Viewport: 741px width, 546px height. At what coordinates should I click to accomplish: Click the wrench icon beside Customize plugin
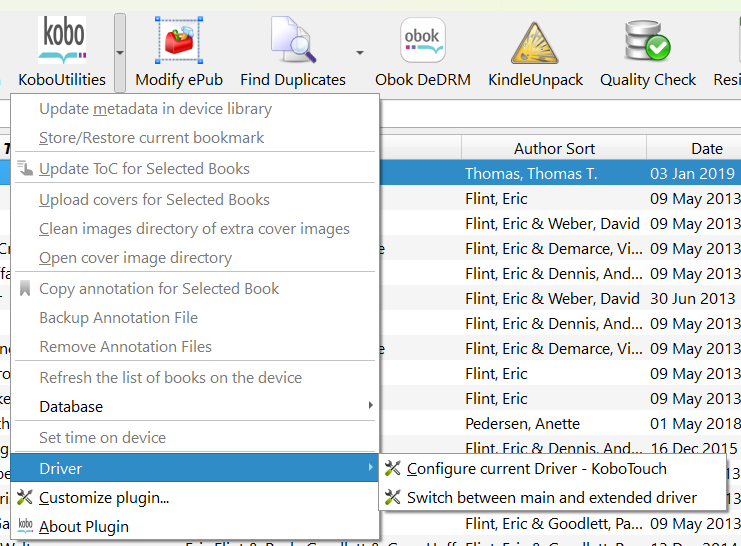point(26,497)
